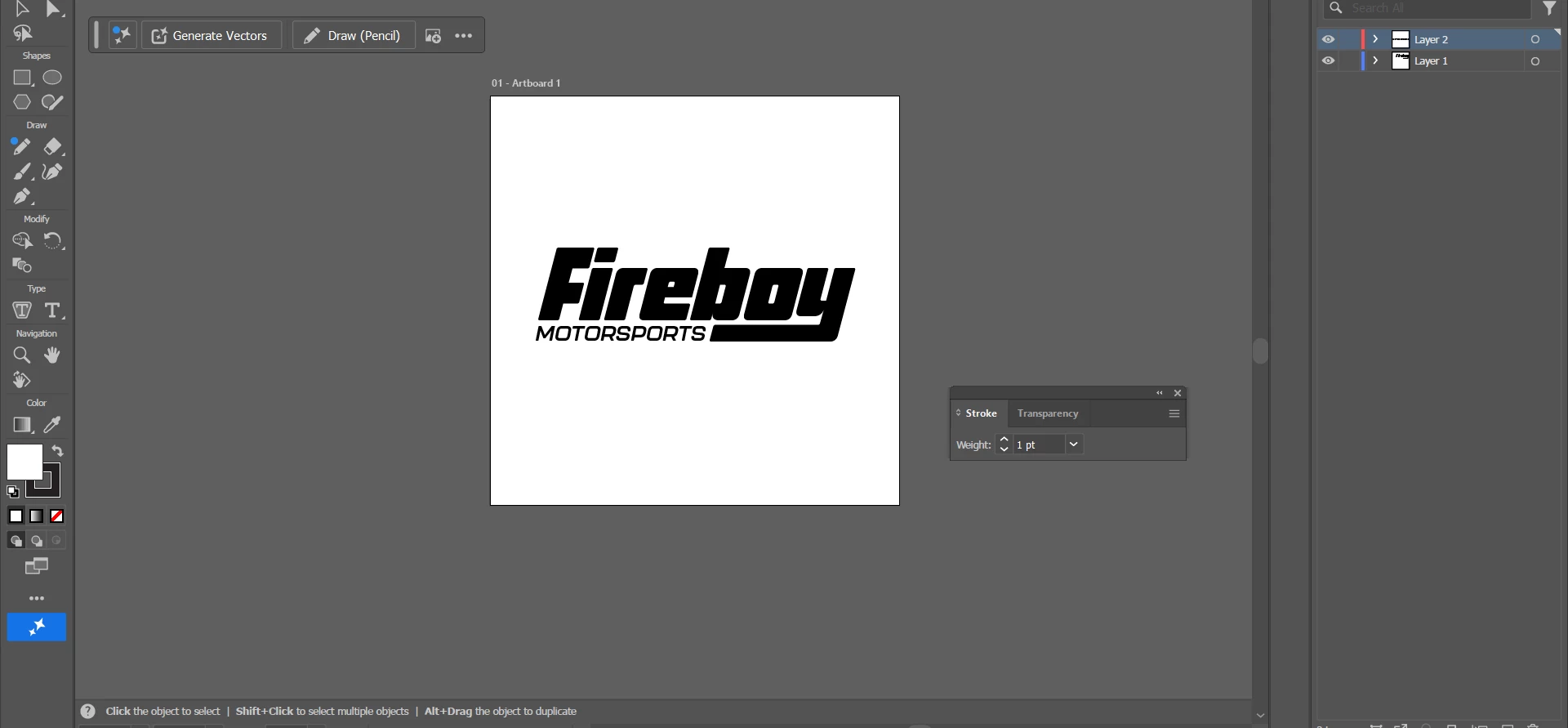1568x728 pixels.
Task: Hide Layer 2 with eye icon
Action: pos(1329,39)
